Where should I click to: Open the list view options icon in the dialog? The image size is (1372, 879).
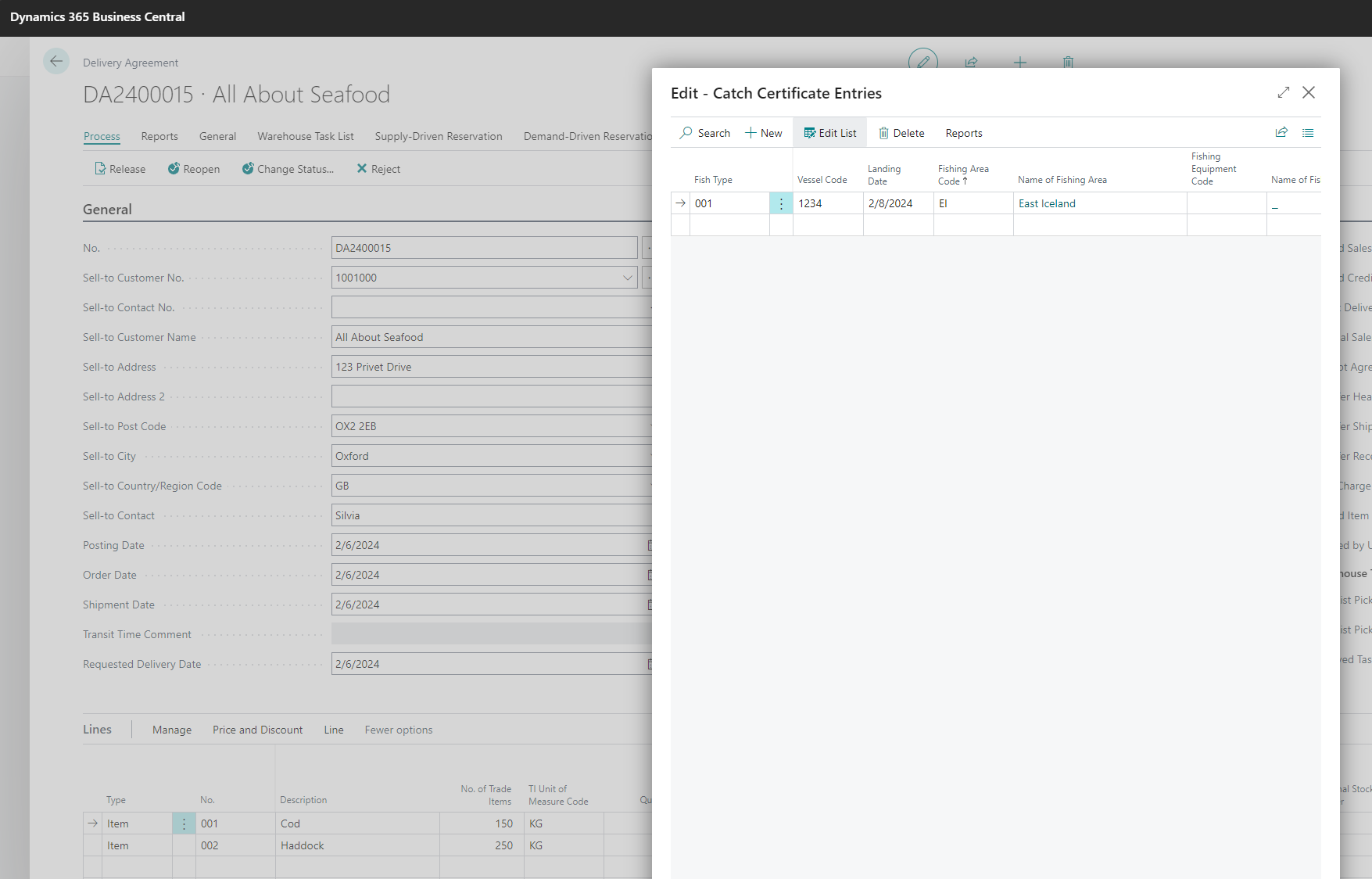click(x=1308, y=133)
